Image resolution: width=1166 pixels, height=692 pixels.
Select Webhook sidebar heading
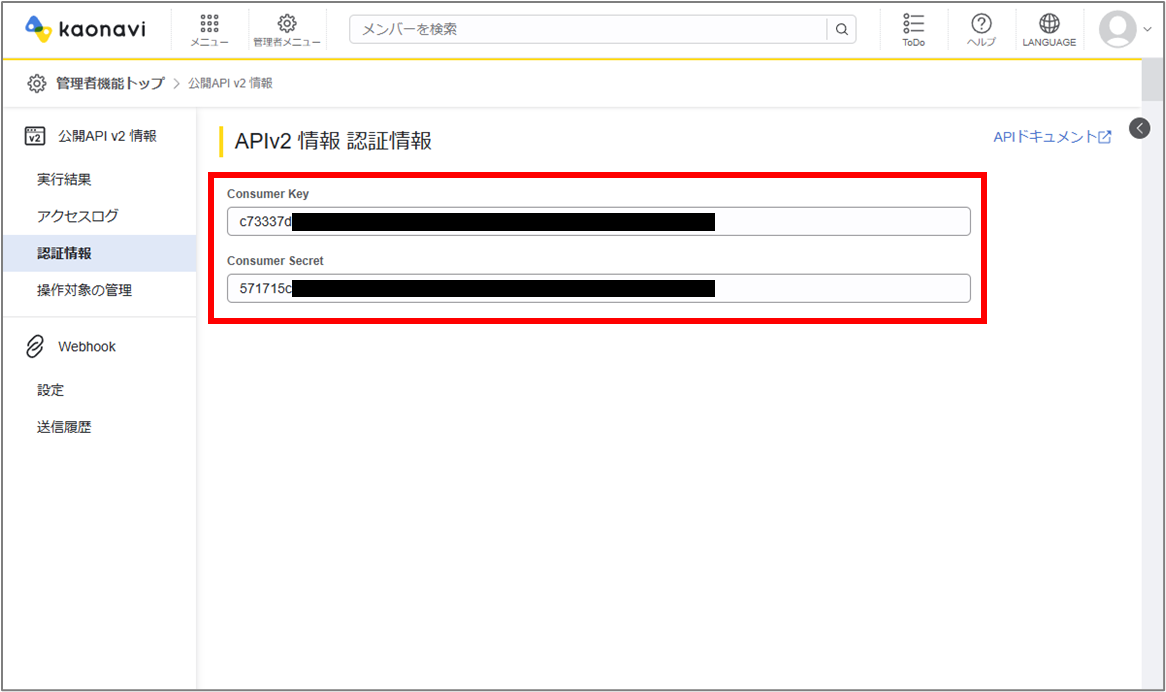tap(87, 346)
